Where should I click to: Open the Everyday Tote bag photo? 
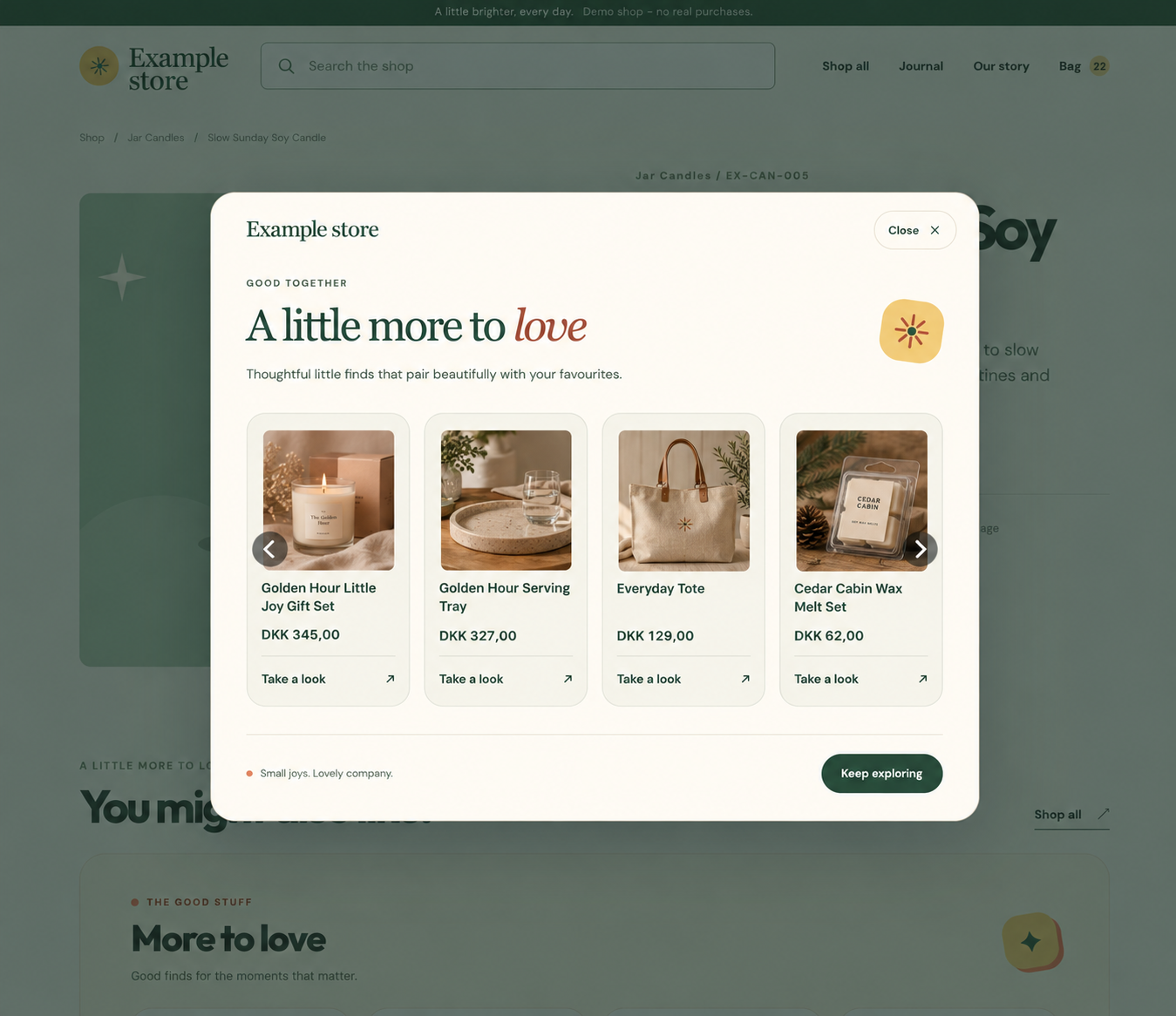tap(684, 500)
